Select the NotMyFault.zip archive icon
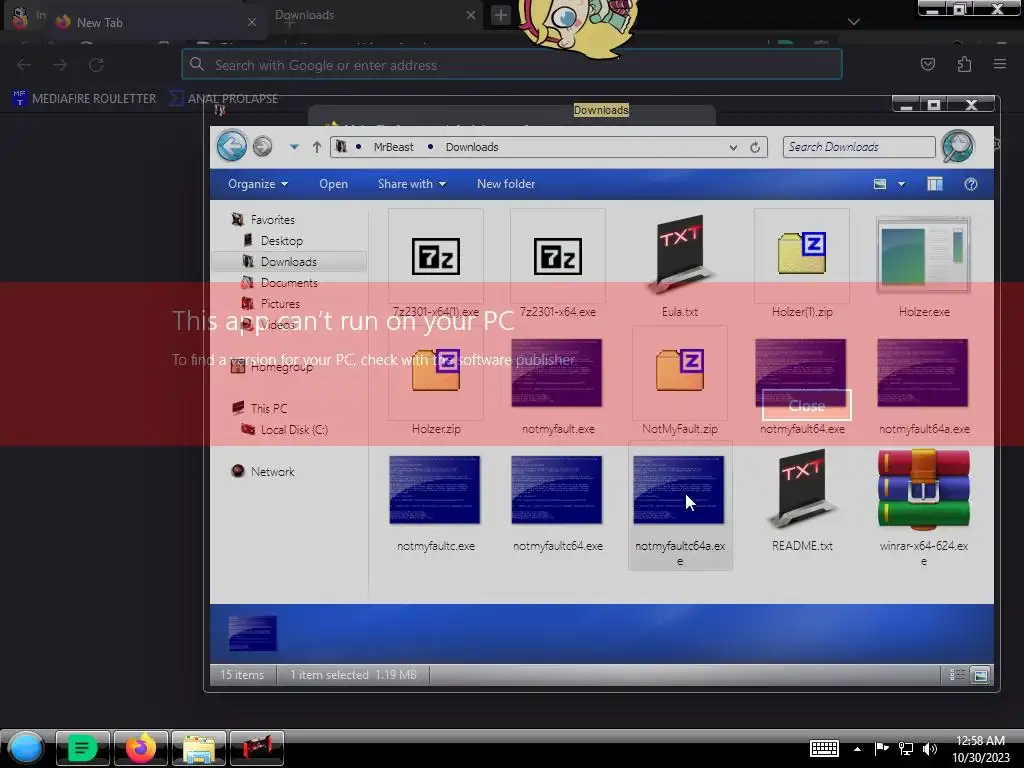The image size is (1024, 768). tap(680, 372)
